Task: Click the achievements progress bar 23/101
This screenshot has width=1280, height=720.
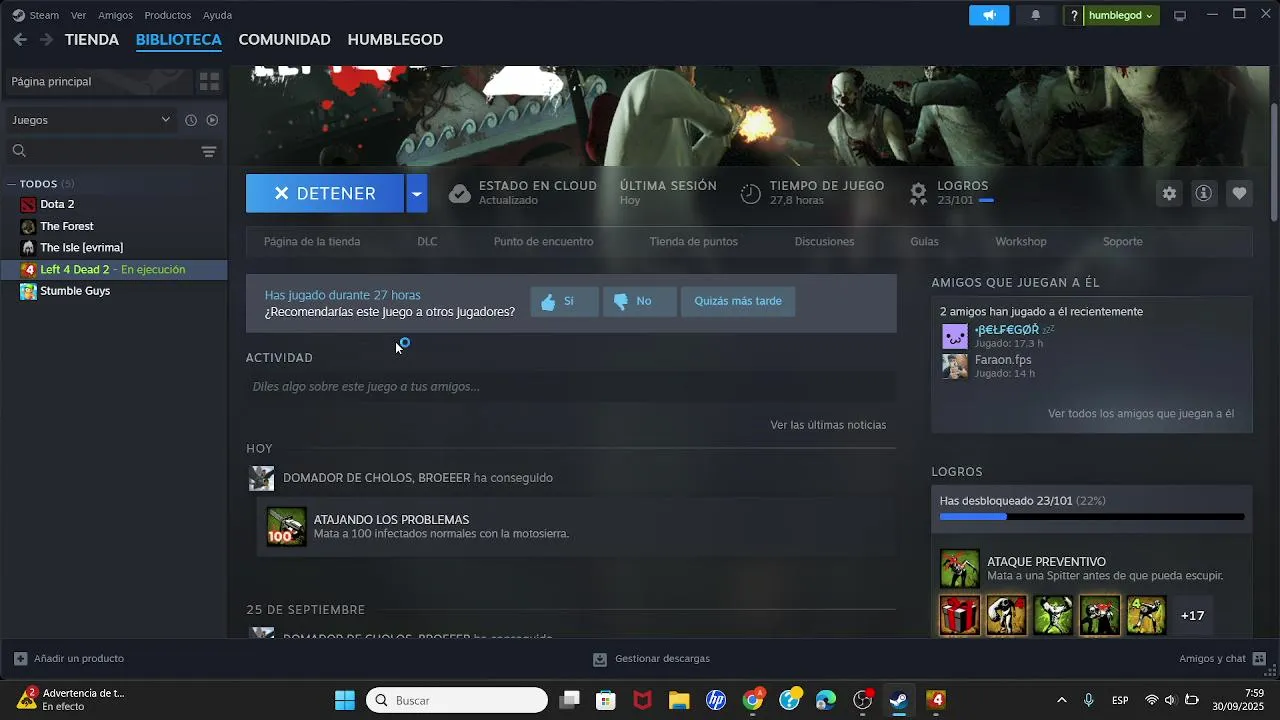Action: click(1092, 517)
